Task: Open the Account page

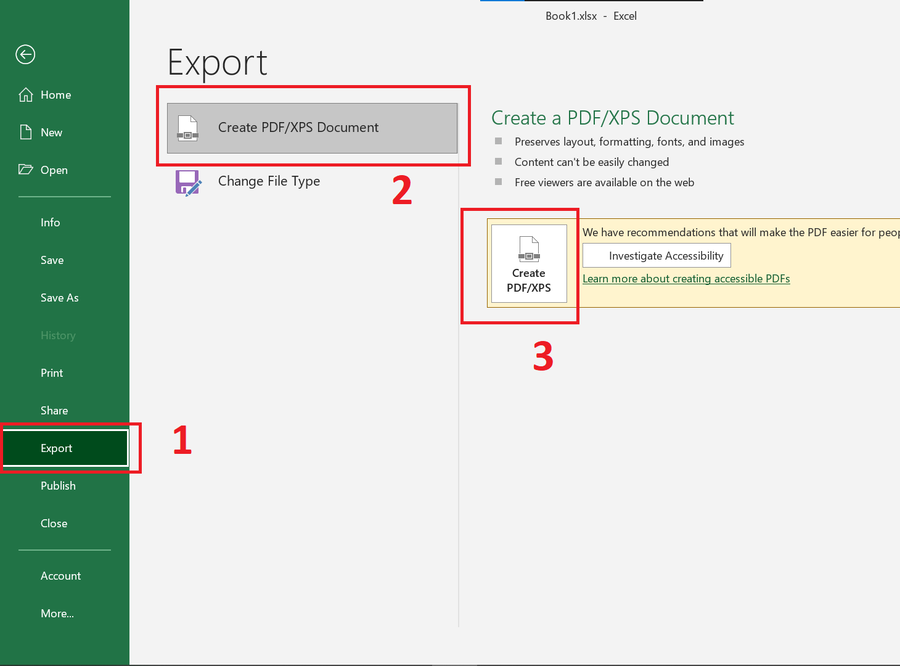Action: pos(60,576)
